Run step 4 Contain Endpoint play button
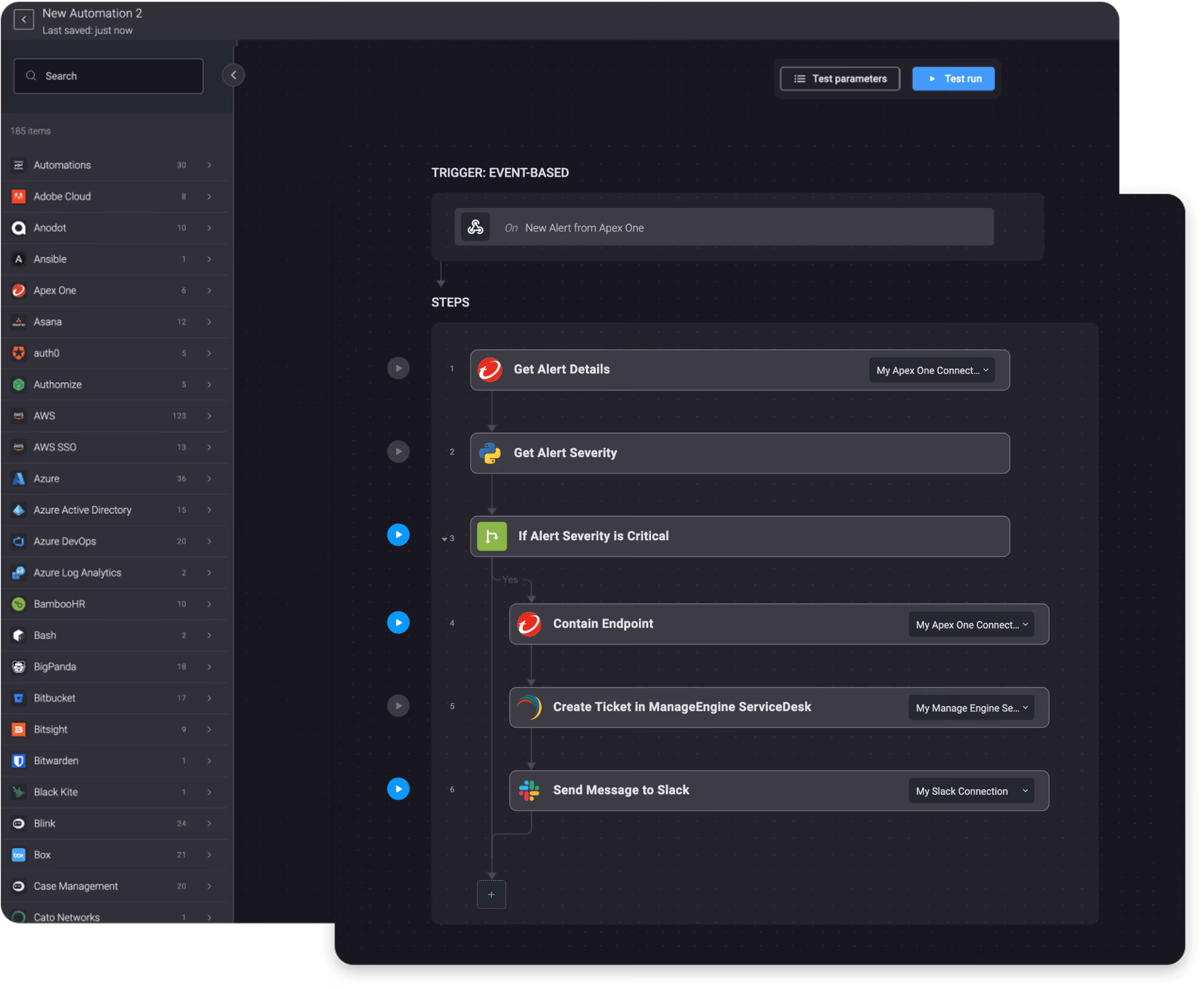The height and width of the screenshot is (989, 1204). [399, 623]
